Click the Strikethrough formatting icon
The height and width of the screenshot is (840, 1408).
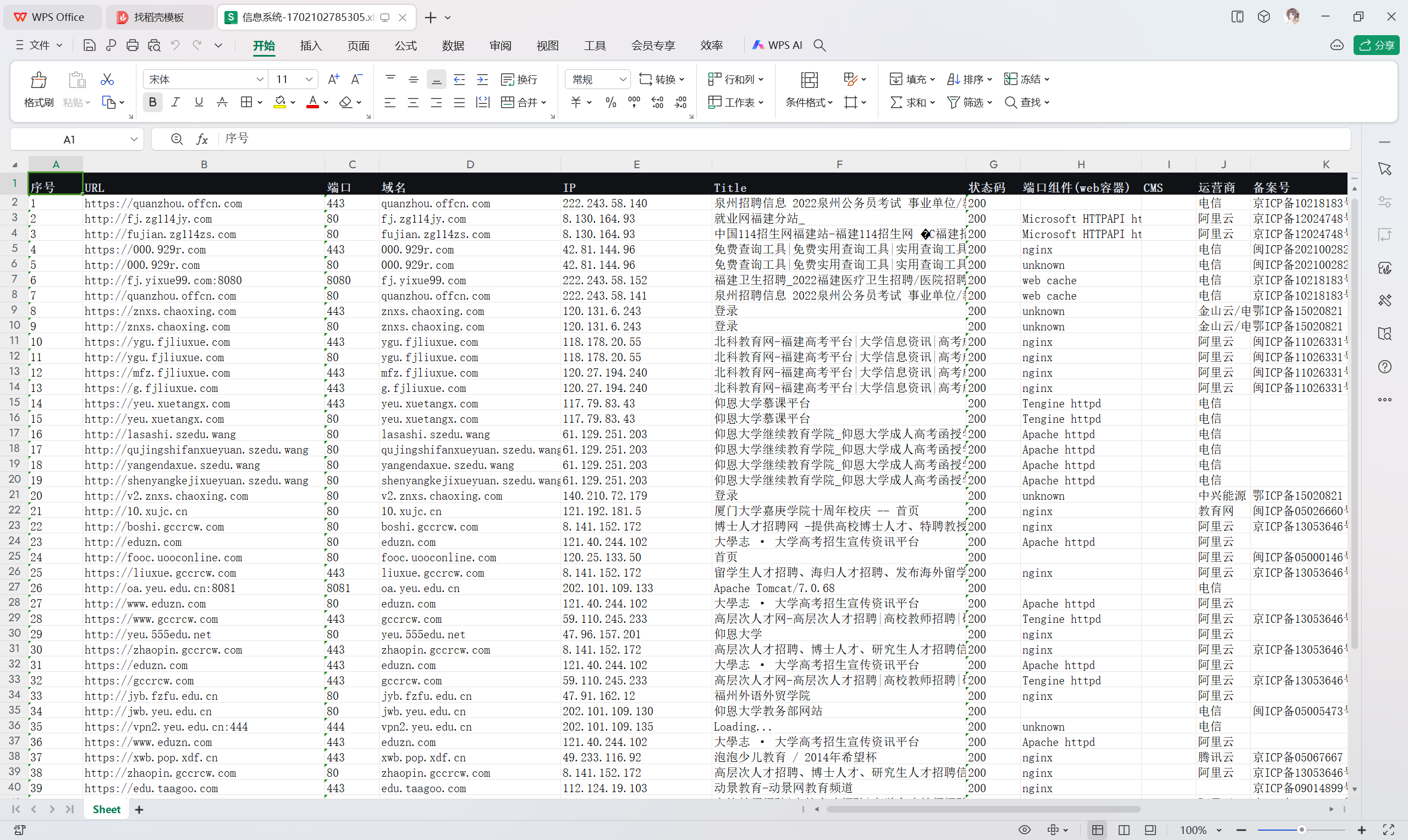[x=222, y=102]
